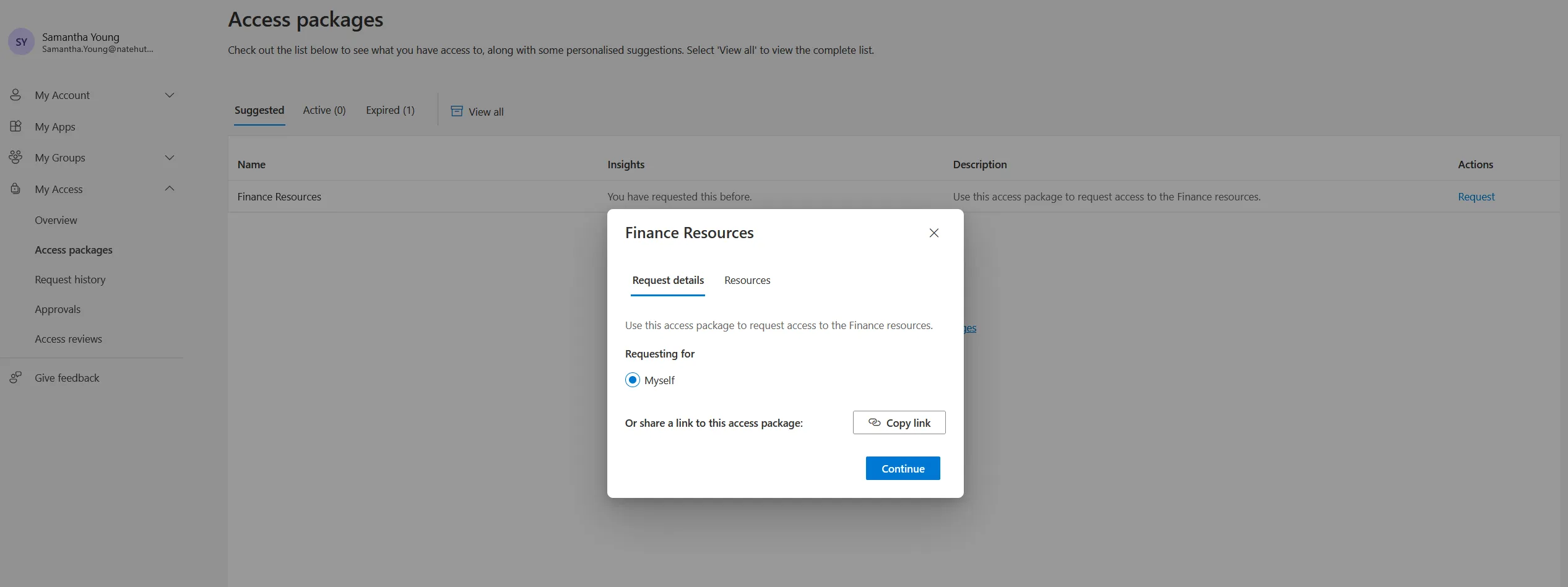
Task: Click the My Account person icon
Action: pyautogui.click(x=15, y=95)
